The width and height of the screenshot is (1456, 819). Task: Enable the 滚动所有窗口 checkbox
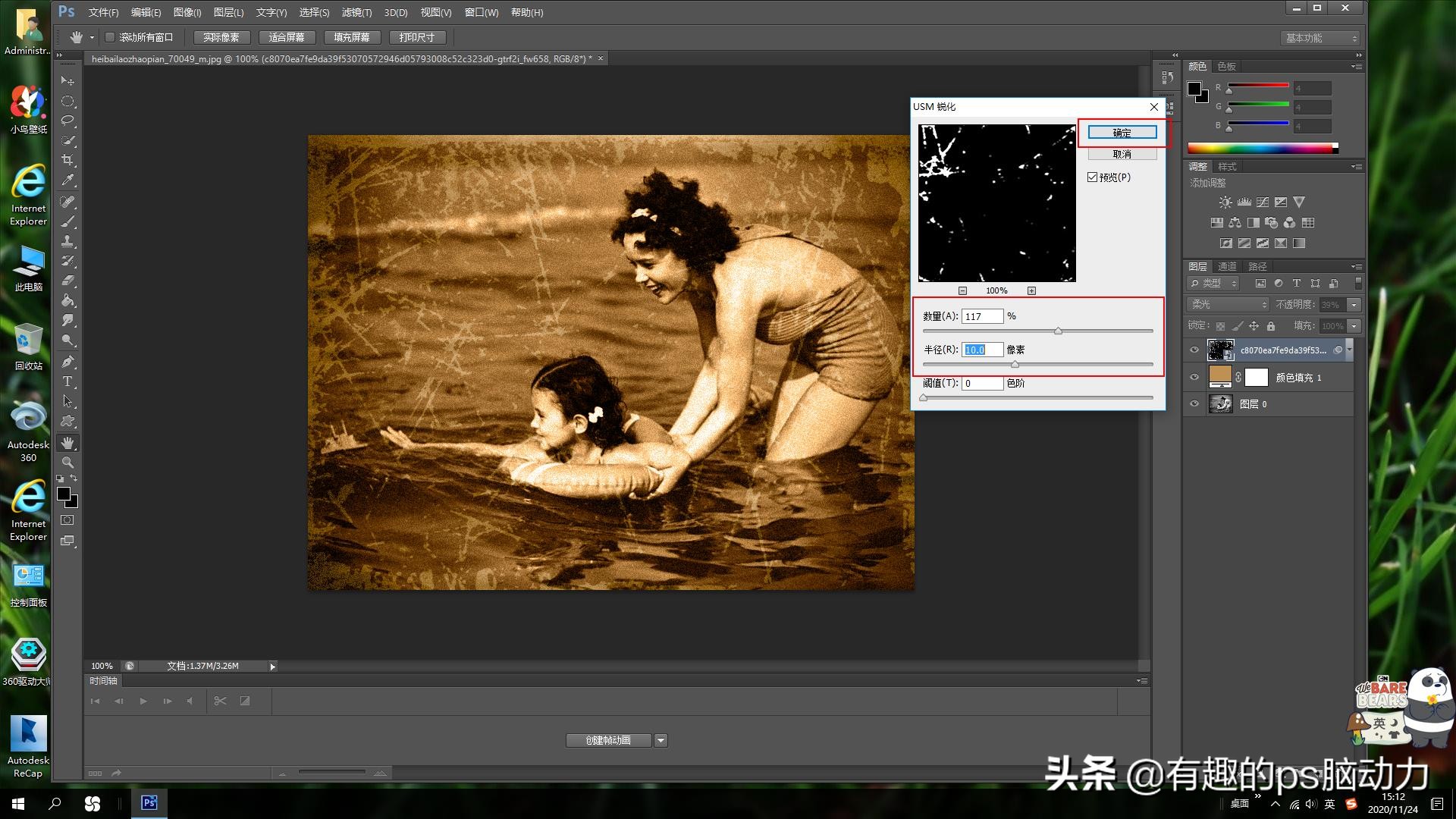(x=110, y=37)
